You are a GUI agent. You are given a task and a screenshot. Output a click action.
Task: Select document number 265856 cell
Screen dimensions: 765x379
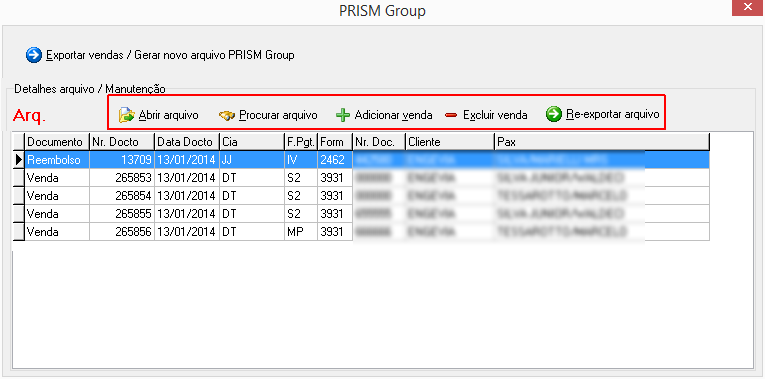pyautogui.click(x=122, y=232)
